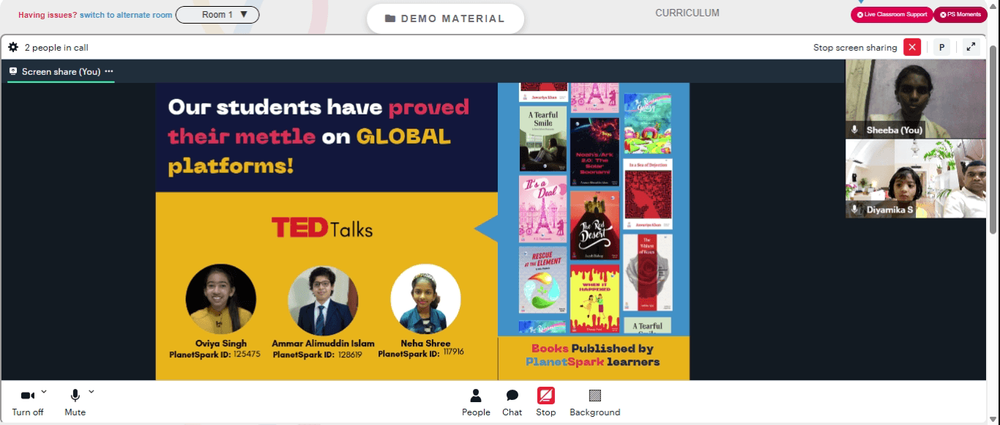Open Screen share tab options ellipsis
Screen dimensions: 1000x425
[109, 71]
